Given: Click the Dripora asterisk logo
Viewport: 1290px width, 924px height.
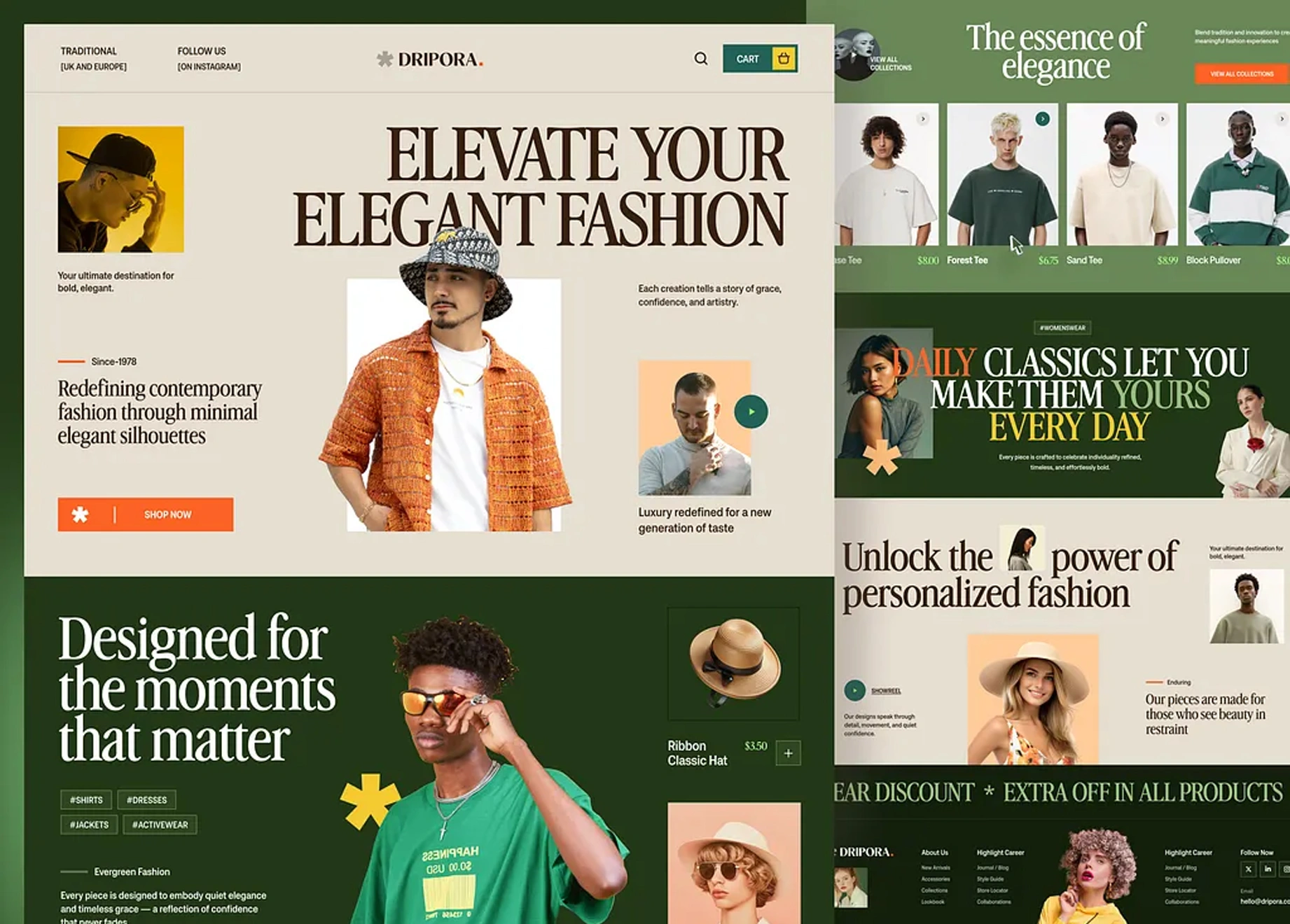Looking at the screenshot, I should pyautogui.click(x=384, y=59).
